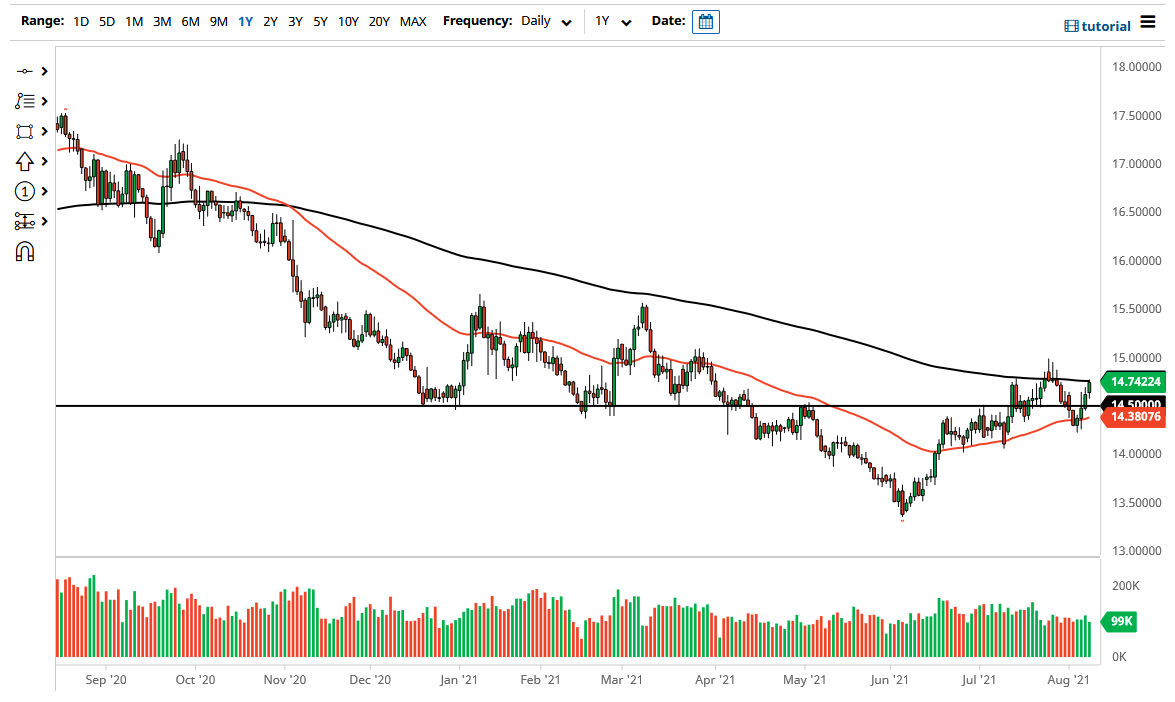Expand the 1Y period dropdown
The width and height of the screenshot is (1175, 702).
614,21
